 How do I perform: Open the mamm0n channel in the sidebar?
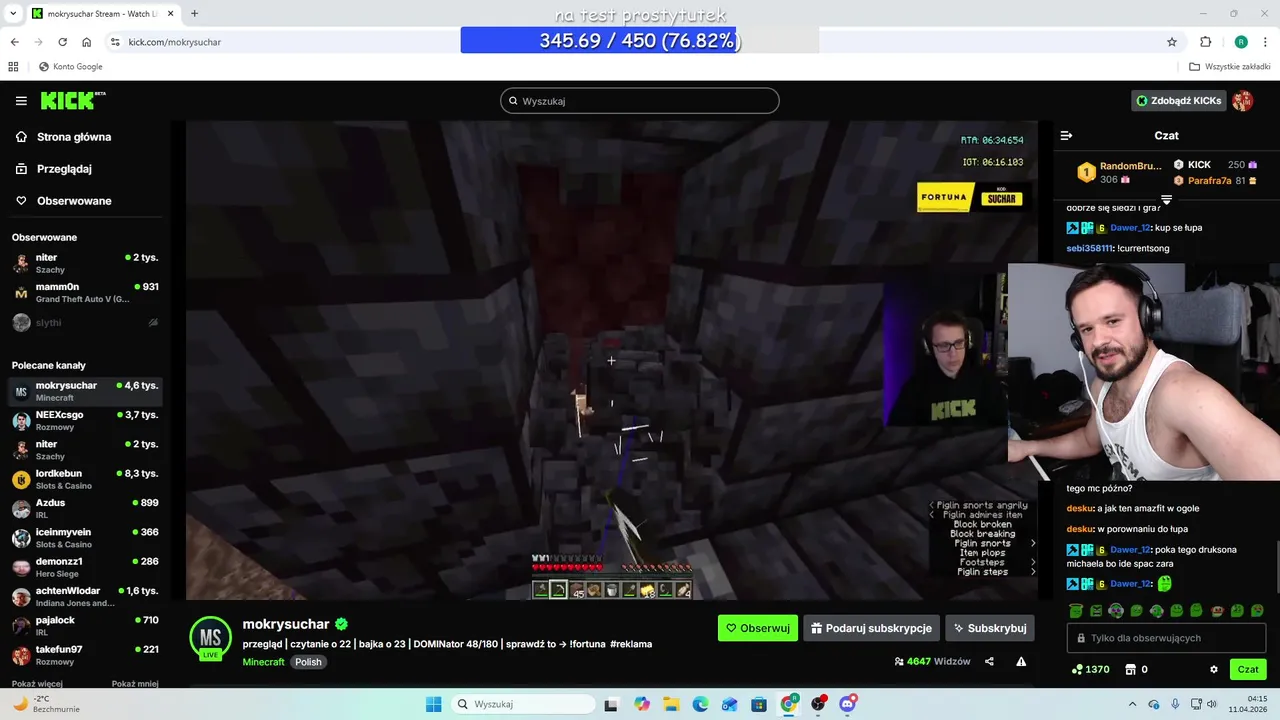85,292
